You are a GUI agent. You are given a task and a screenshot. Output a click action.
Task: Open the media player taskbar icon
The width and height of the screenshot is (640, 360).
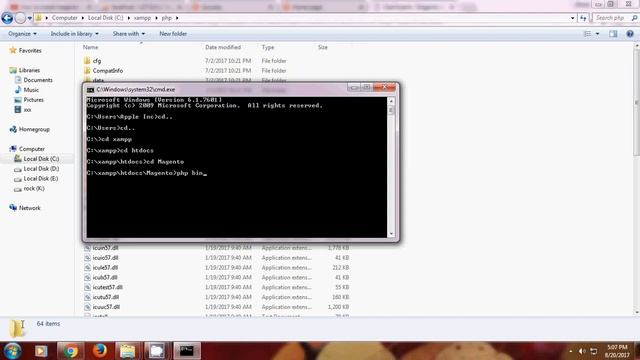tap(41, 351)
